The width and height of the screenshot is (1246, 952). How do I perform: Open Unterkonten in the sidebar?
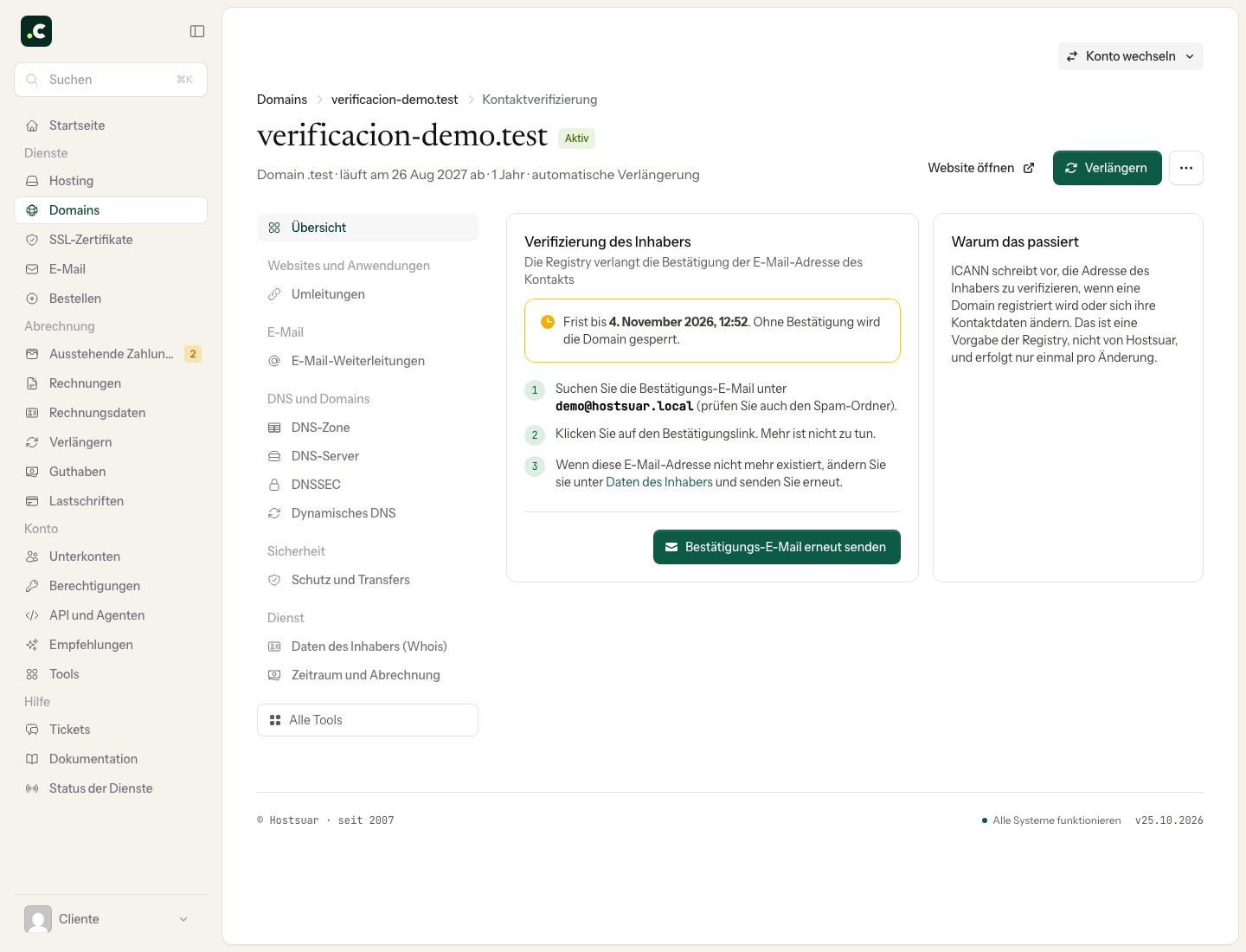(111, 556)
